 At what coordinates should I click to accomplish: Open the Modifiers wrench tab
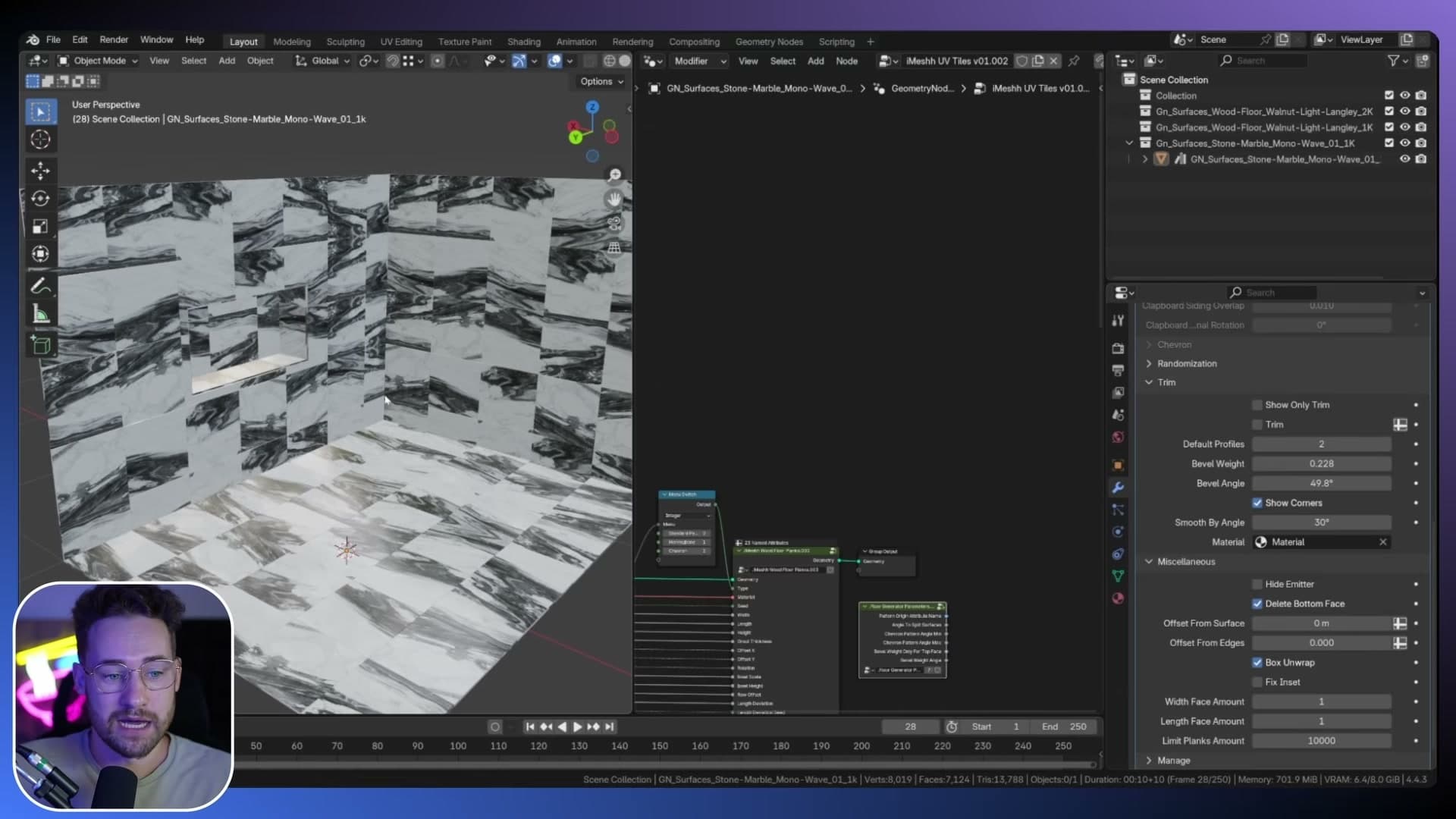[x=1118, y=488]
